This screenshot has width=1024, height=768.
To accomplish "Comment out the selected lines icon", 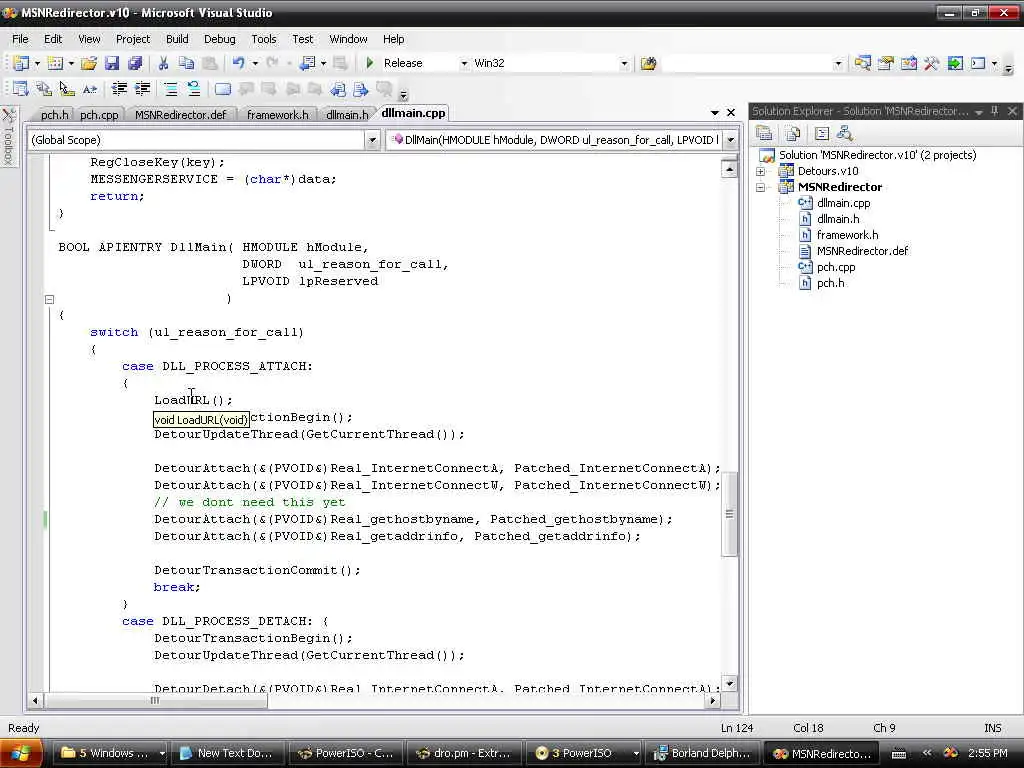I will 170,89.
